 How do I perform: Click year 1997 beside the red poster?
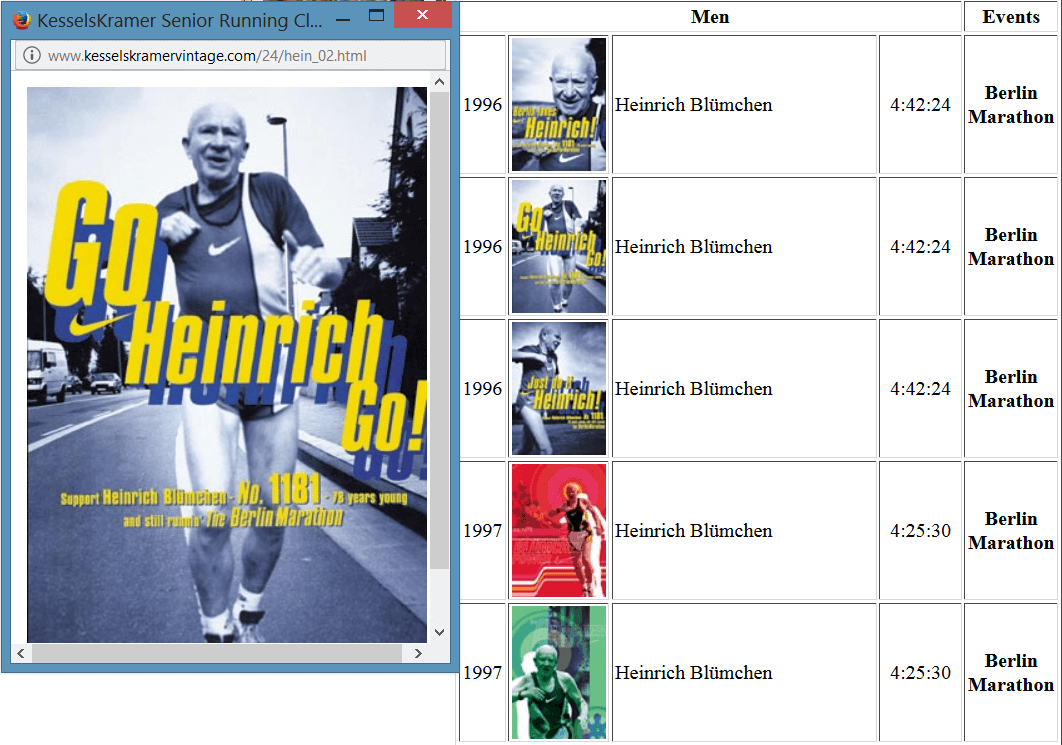482,531
